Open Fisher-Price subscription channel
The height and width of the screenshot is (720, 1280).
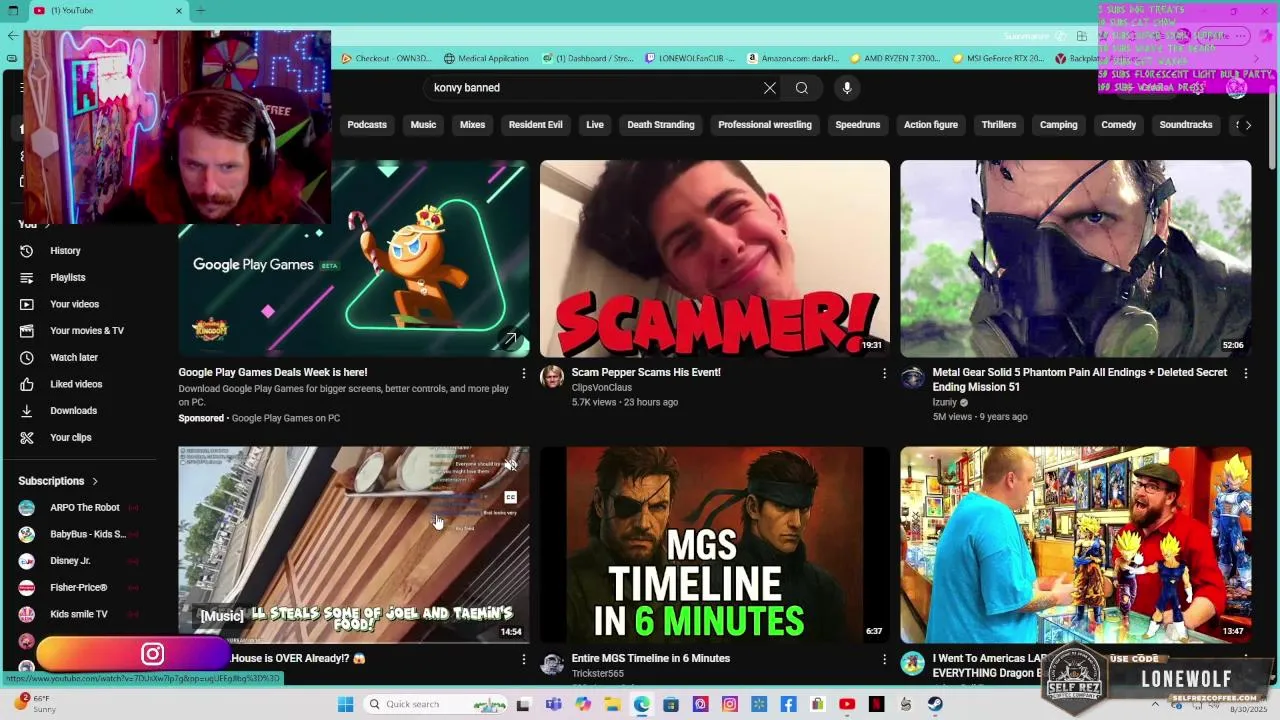[77, 588]
